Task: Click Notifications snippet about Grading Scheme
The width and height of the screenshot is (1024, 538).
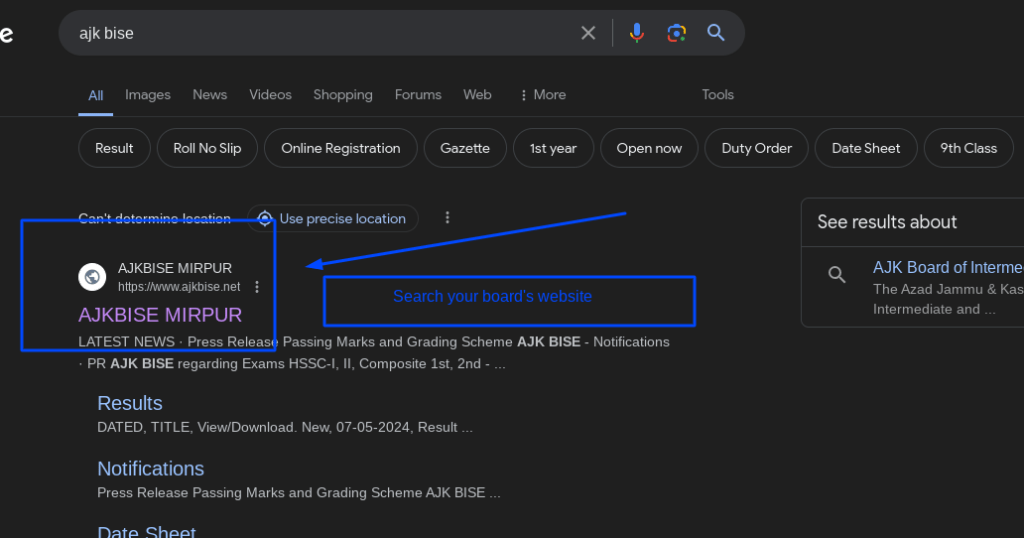Action: [298, 492]
